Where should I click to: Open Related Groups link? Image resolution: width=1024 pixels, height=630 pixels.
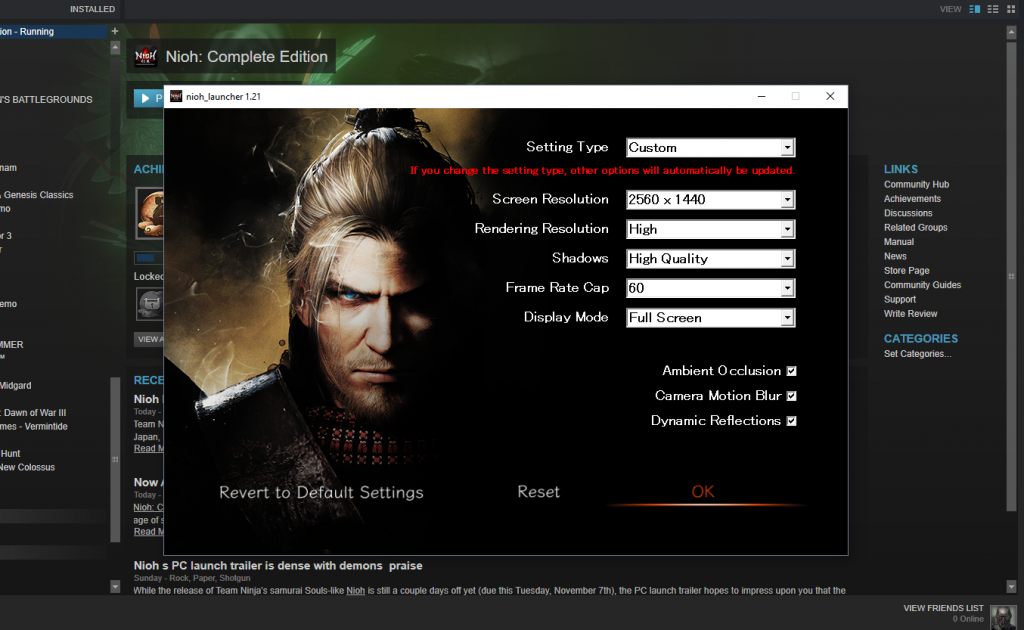tap(915, 228)
